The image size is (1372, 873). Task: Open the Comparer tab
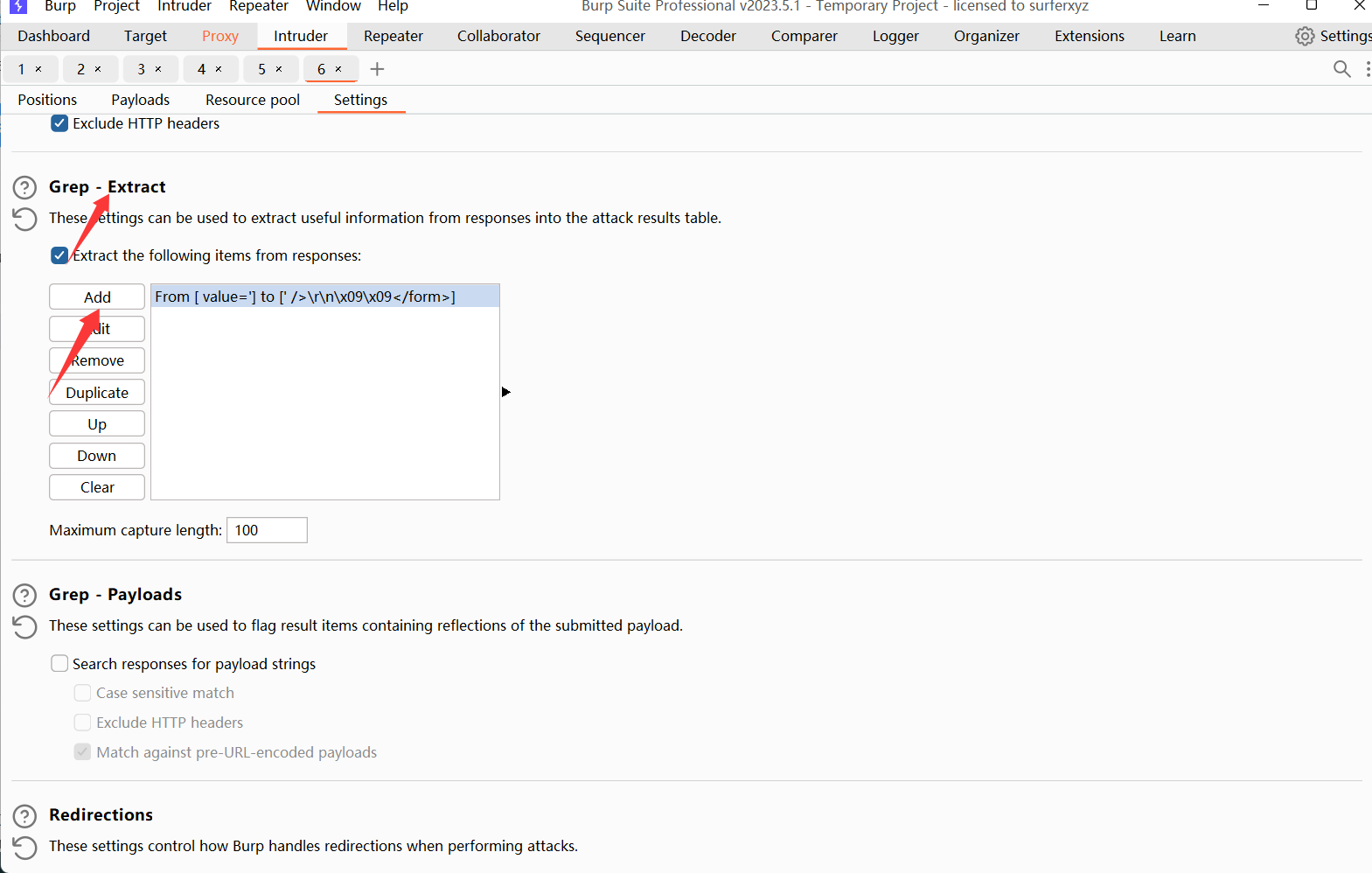coord(804,36)
